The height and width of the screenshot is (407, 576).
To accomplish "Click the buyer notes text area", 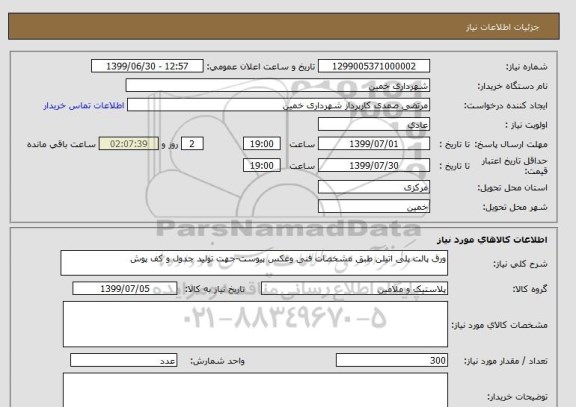I will [255, 390].
